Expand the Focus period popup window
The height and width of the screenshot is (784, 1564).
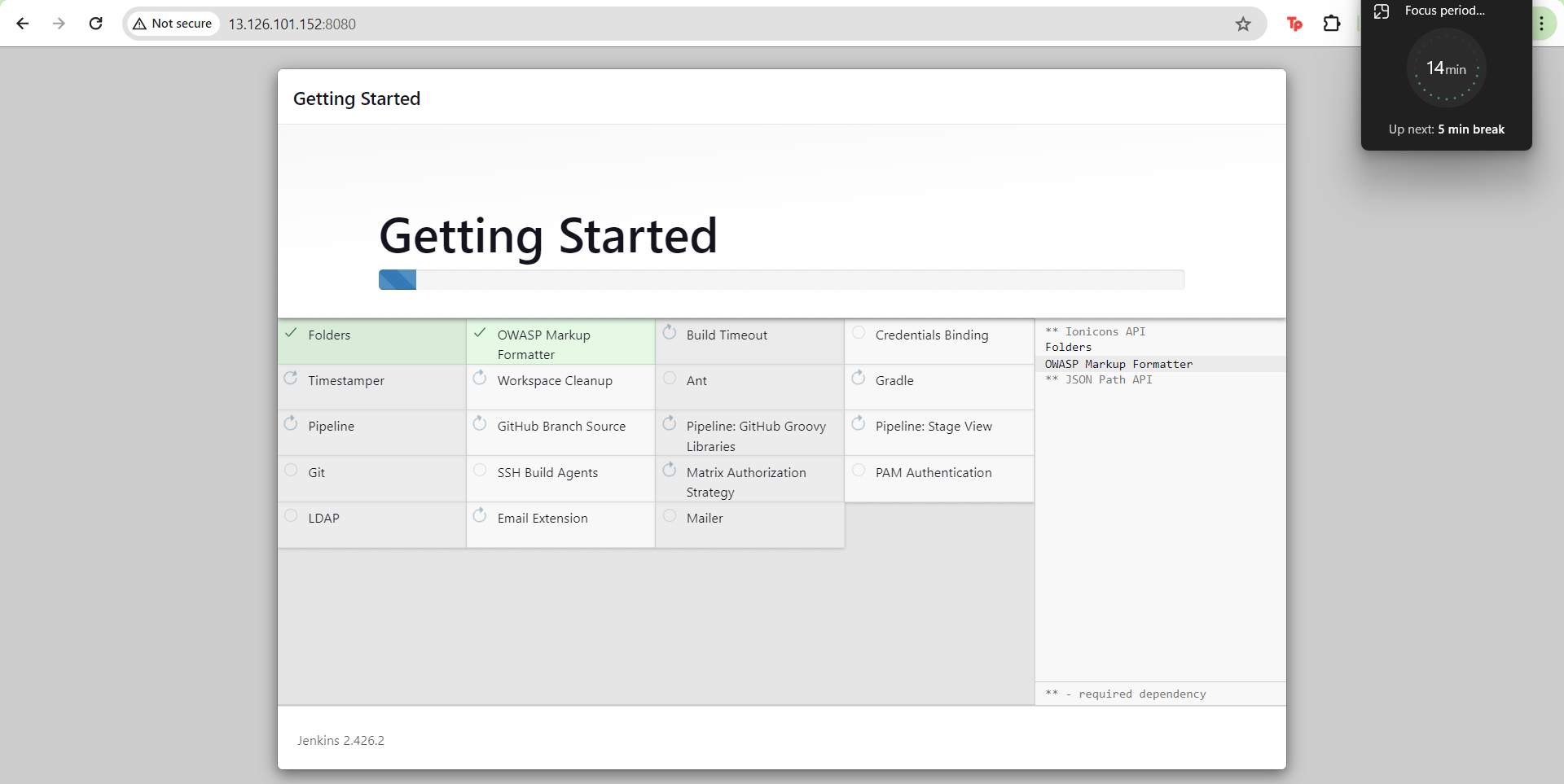pos(1382,11)
